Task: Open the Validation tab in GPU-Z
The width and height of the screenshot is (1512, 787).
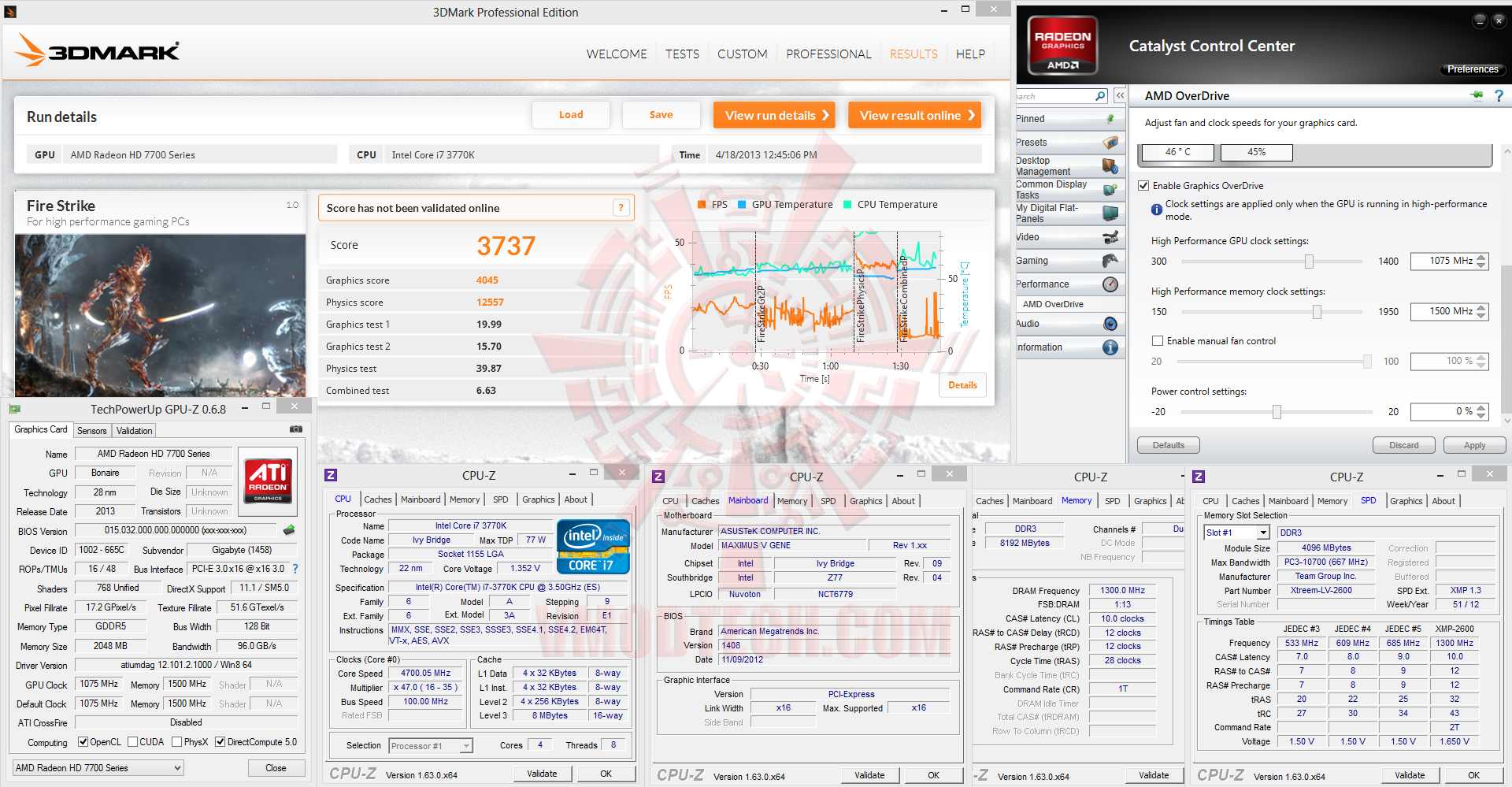Action: point(135,431)
